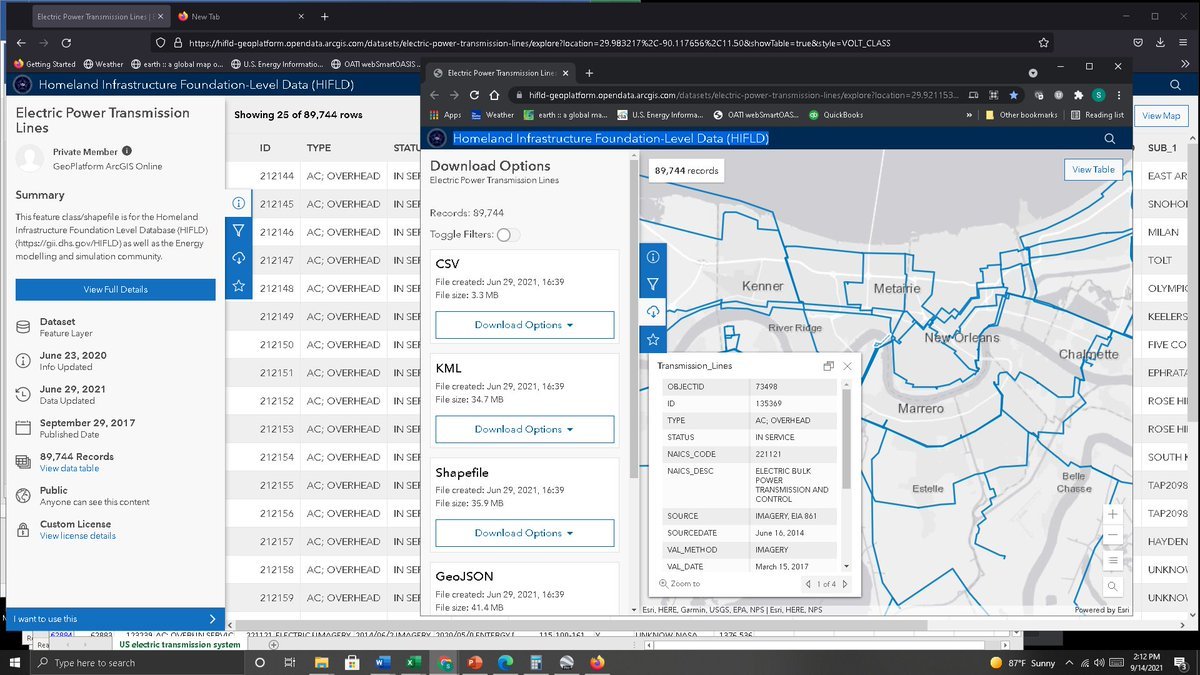Screen dimensions: 1200x675
Task: Open the Chrome menu three dots
Action: [x=1117, y=94]
